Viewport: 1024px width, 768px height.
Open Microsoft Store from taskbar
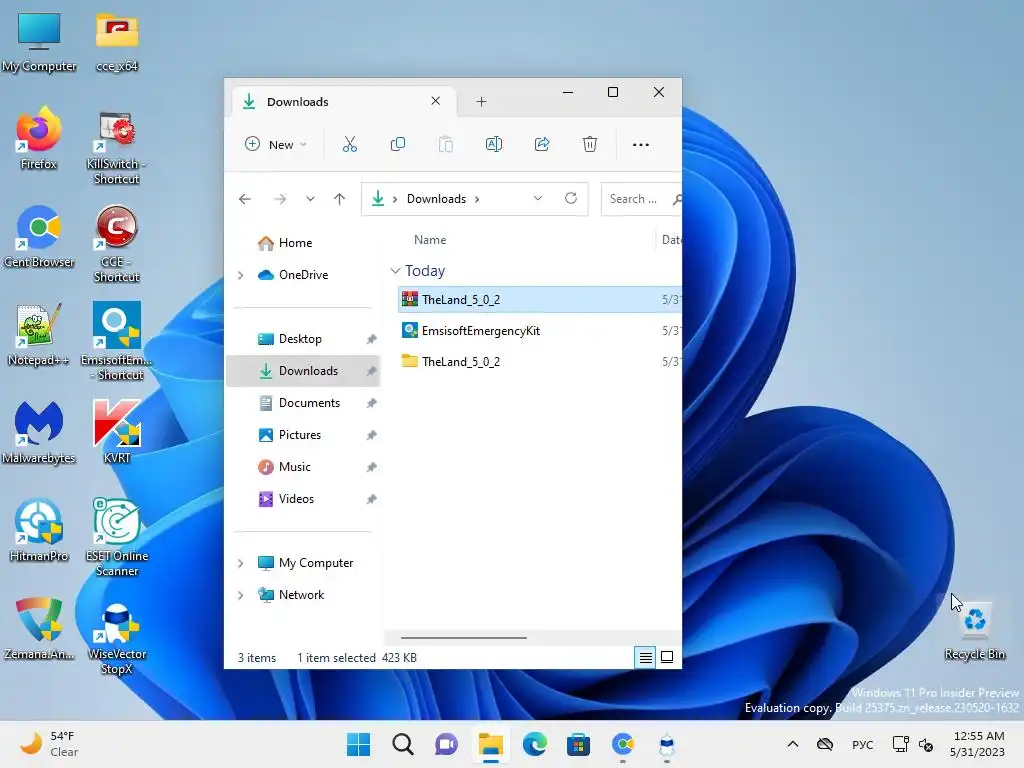click(x=578, y=744)
